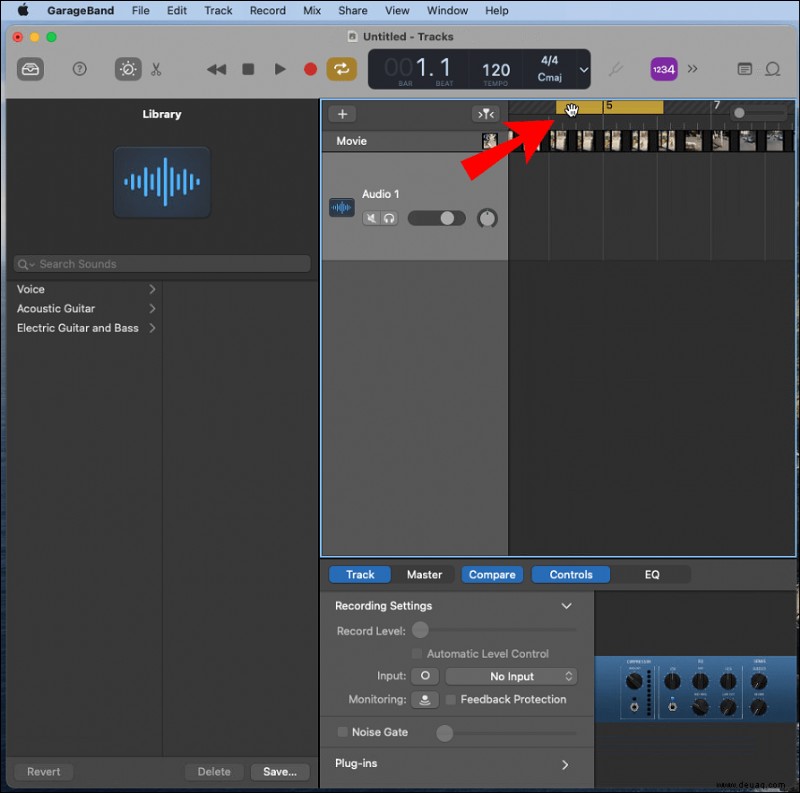Click the Compare button
Screen dimensions: 800x793
coord(492,575)
